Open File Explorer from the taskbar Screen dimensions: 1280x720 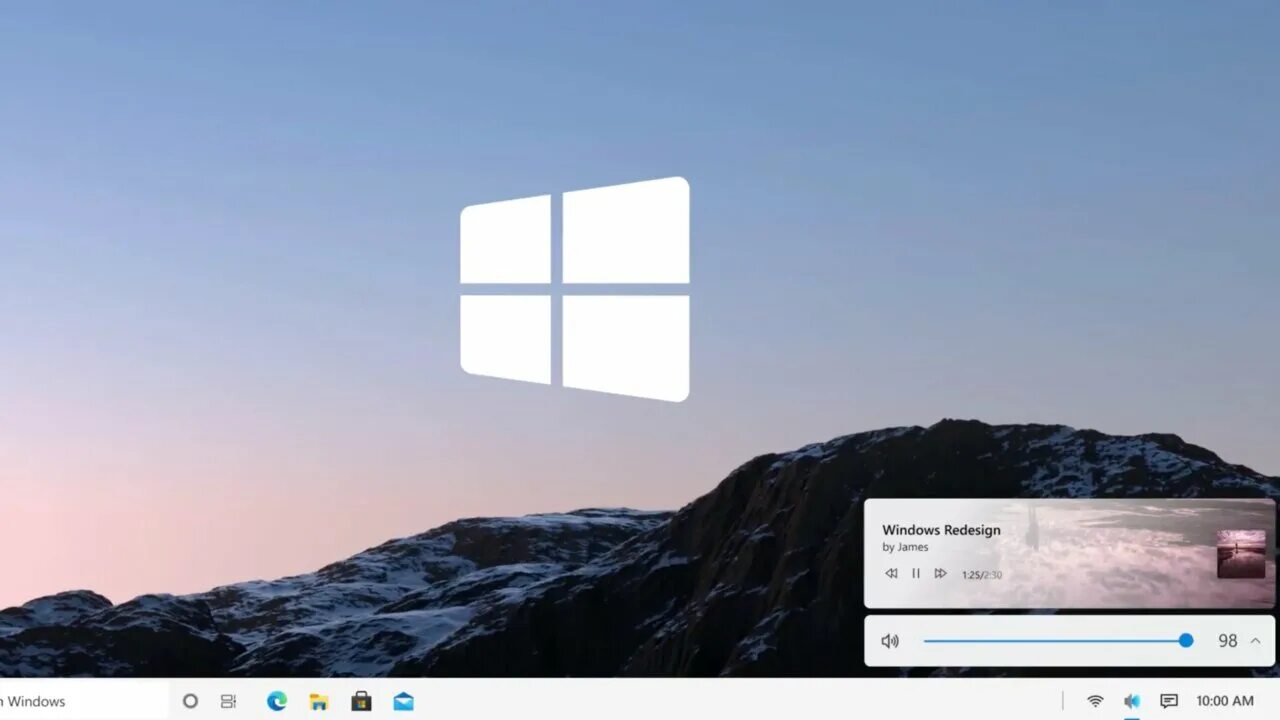(319, 701)
